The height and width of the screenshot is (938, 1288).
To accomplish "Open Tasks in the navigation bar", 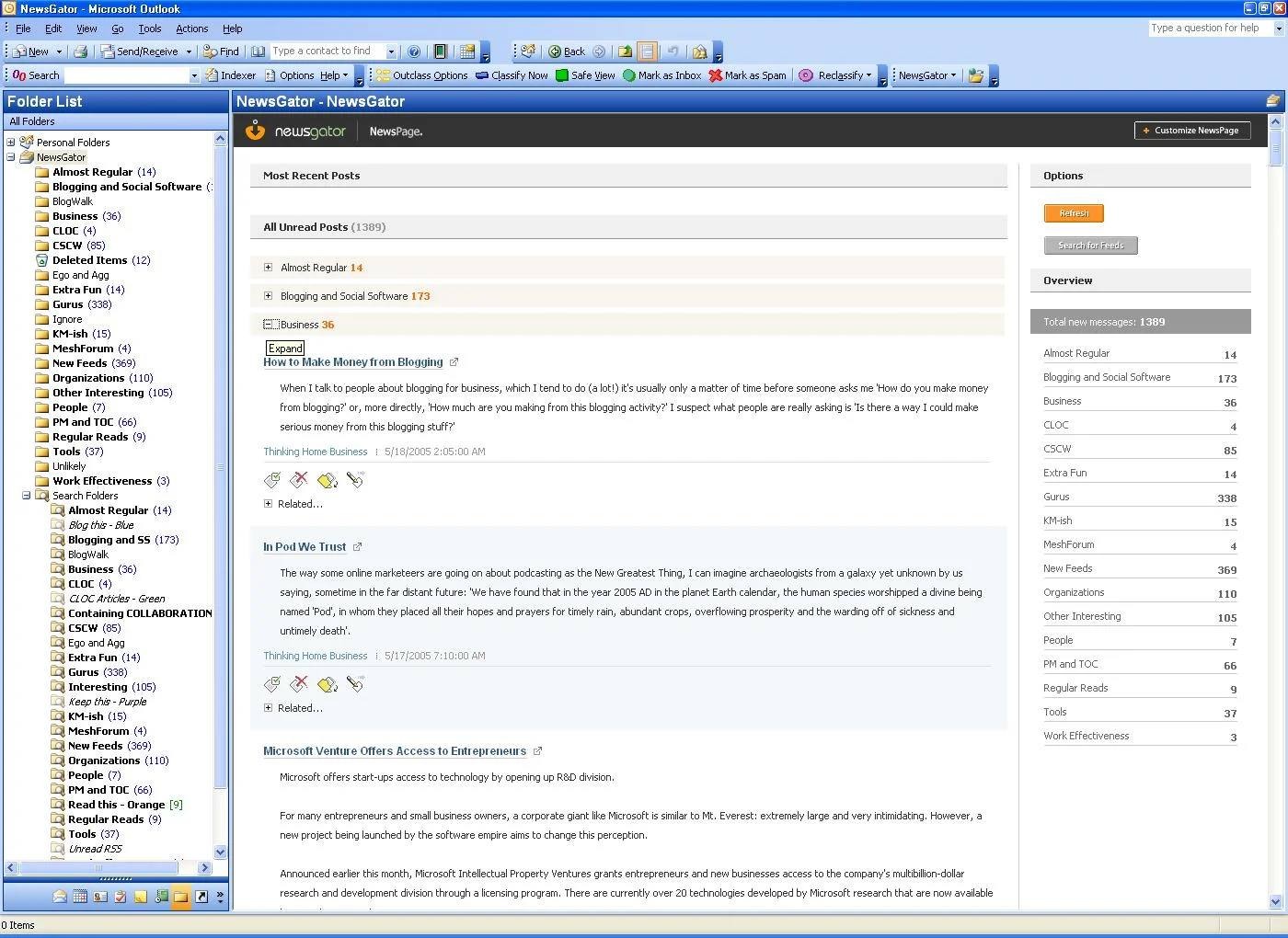I will click(121, 897).
